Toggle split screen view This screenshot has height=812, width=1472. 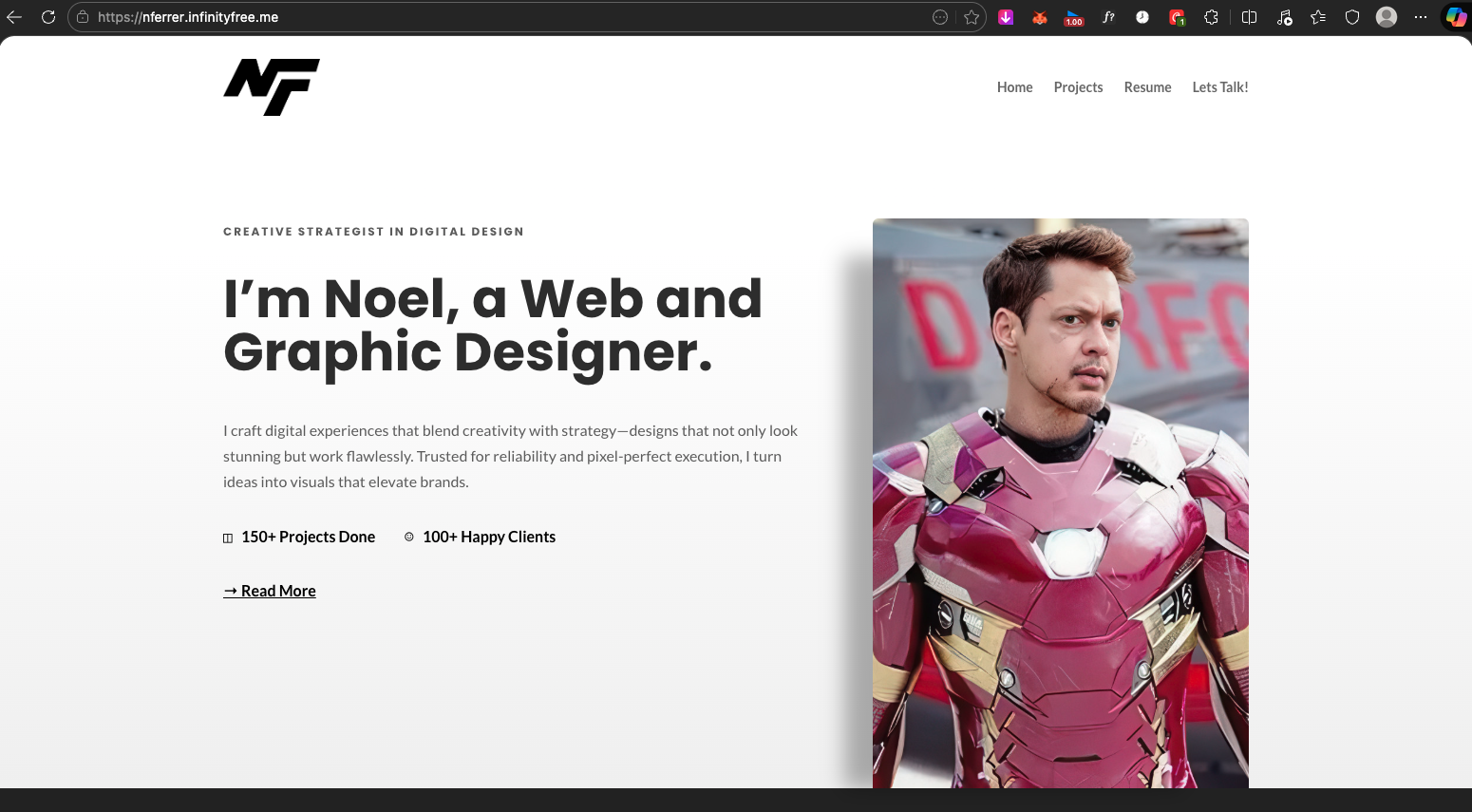point(1250,17)
